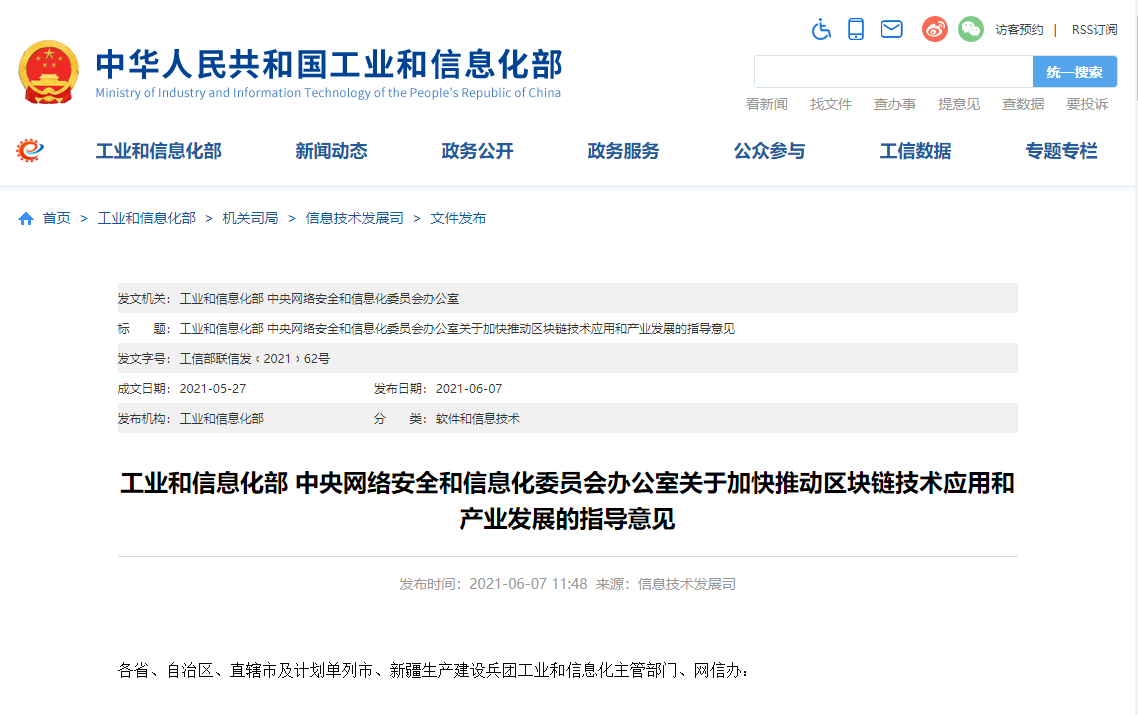Screen dimensions: 1138x715
Task: Click 机关司局 in the breadcrumb
Action: 250,218
